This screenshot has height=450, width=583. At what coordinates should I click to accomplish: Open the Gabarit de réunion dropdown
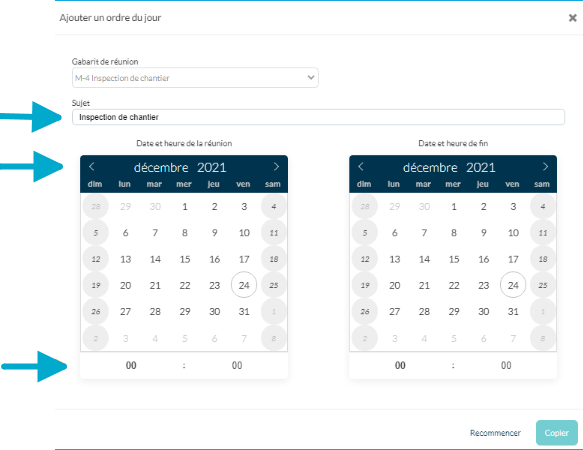point(195,78)
